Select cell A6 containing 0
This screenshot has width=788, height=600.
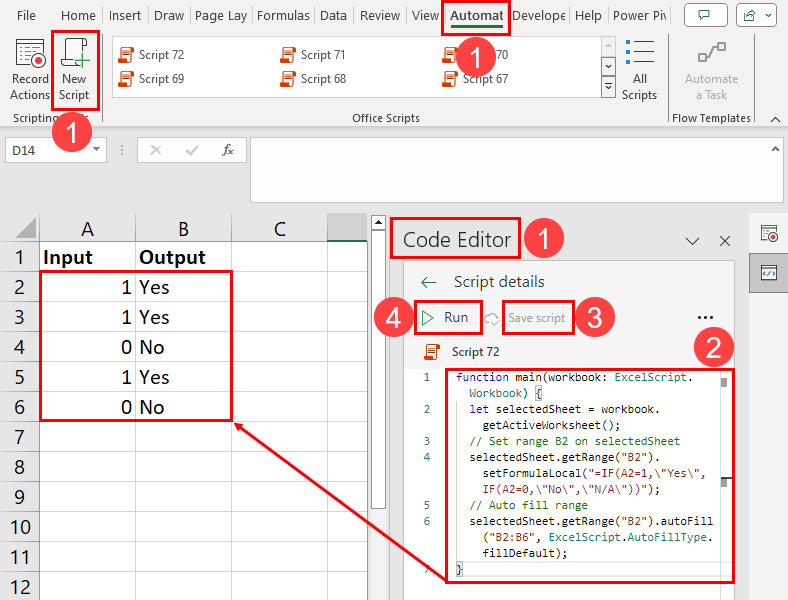[x=87, y=407]
